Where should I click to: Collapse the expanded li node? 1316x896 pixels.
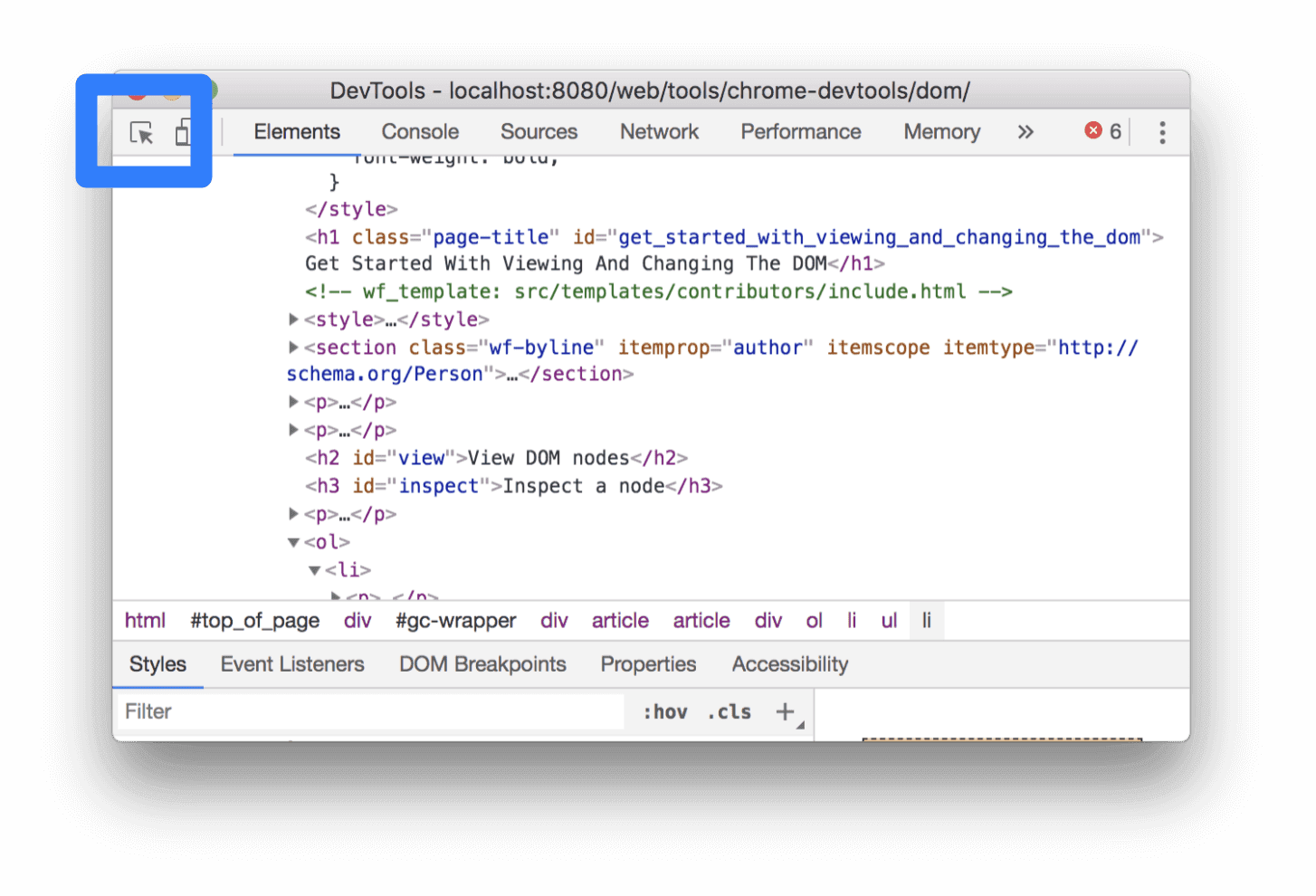(314, 570)
